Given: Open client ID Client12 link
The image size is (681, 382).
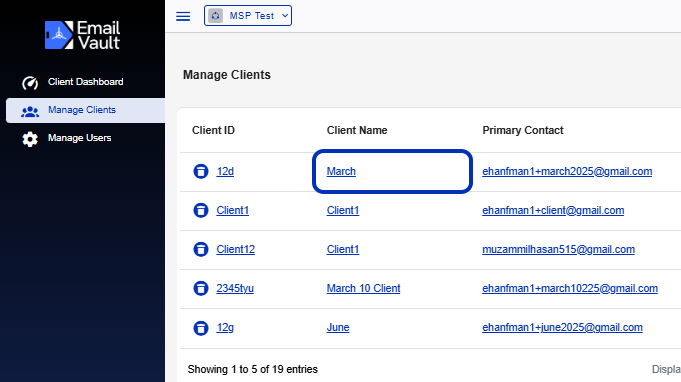Looking at the screenshot, I should point(235,250).
